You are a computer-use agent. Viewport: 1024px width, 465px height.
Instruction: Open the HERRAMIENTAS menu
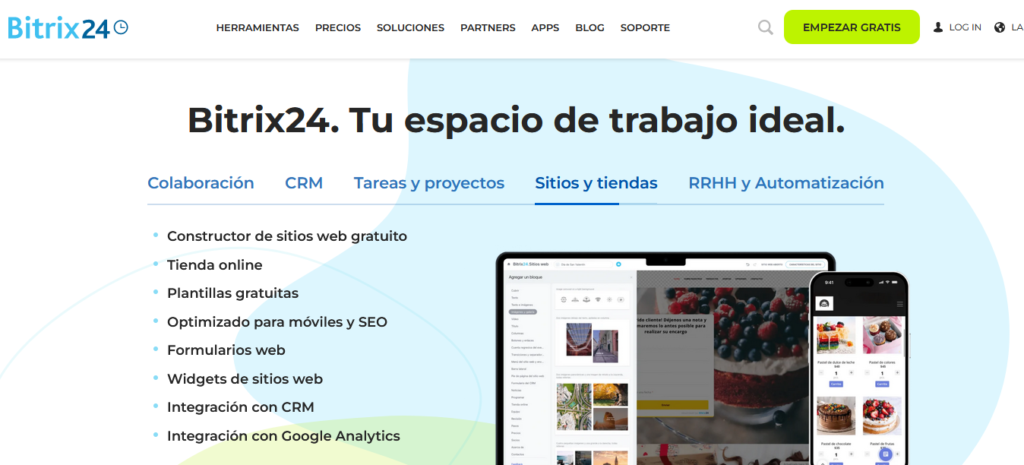257,27
